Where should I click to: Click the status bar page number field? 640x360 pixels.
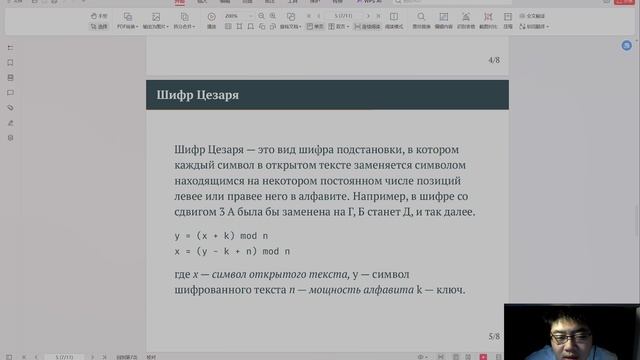point(64,357)
